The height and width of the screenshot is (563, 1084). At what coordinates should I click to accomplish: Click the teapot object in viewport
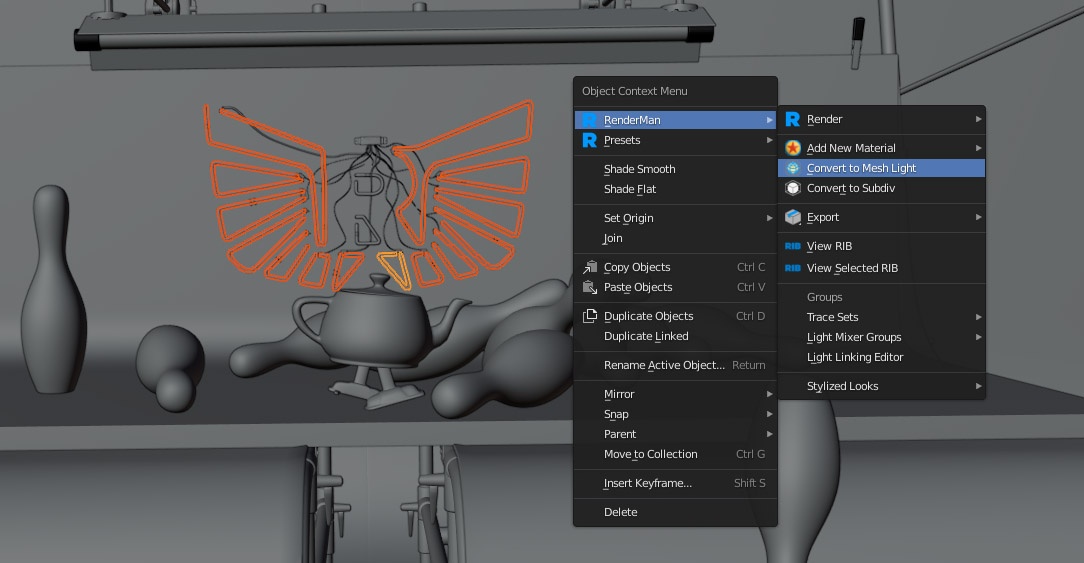click(x=377, y=322)
